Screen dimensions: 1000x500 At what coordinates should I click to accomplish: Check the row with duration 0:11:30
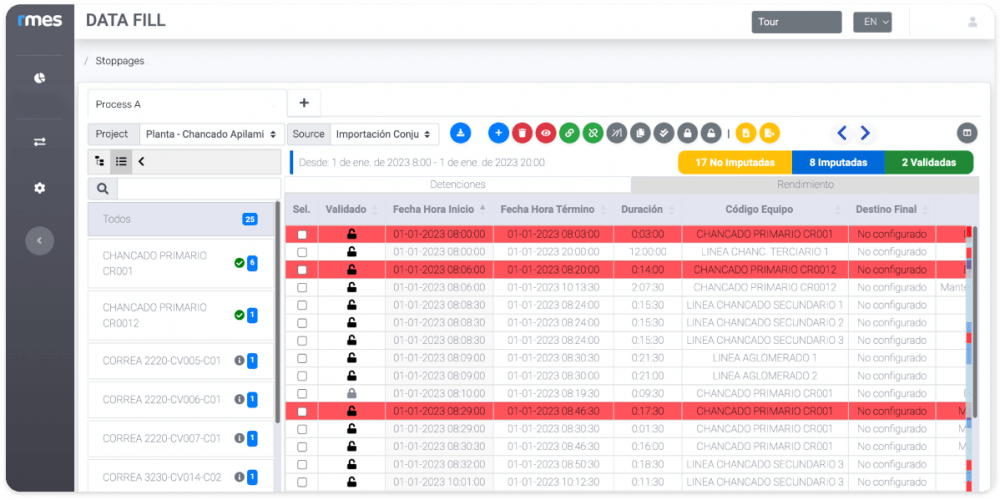point(302,482)
